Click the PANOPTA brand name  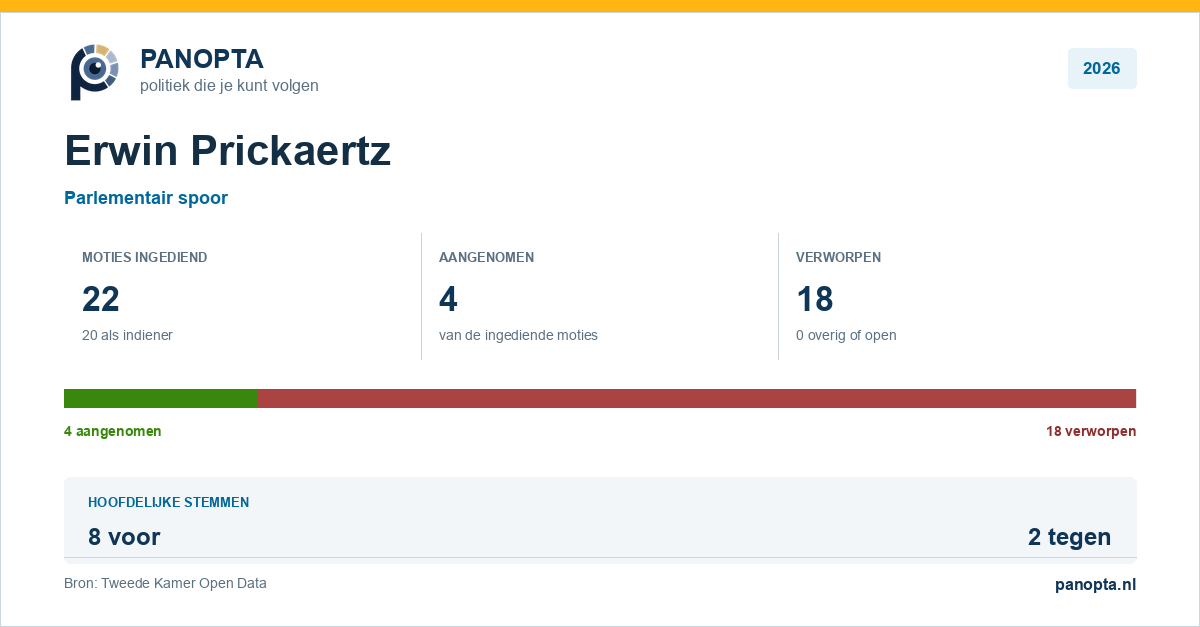pyautogui.click(x=202, y=59)
